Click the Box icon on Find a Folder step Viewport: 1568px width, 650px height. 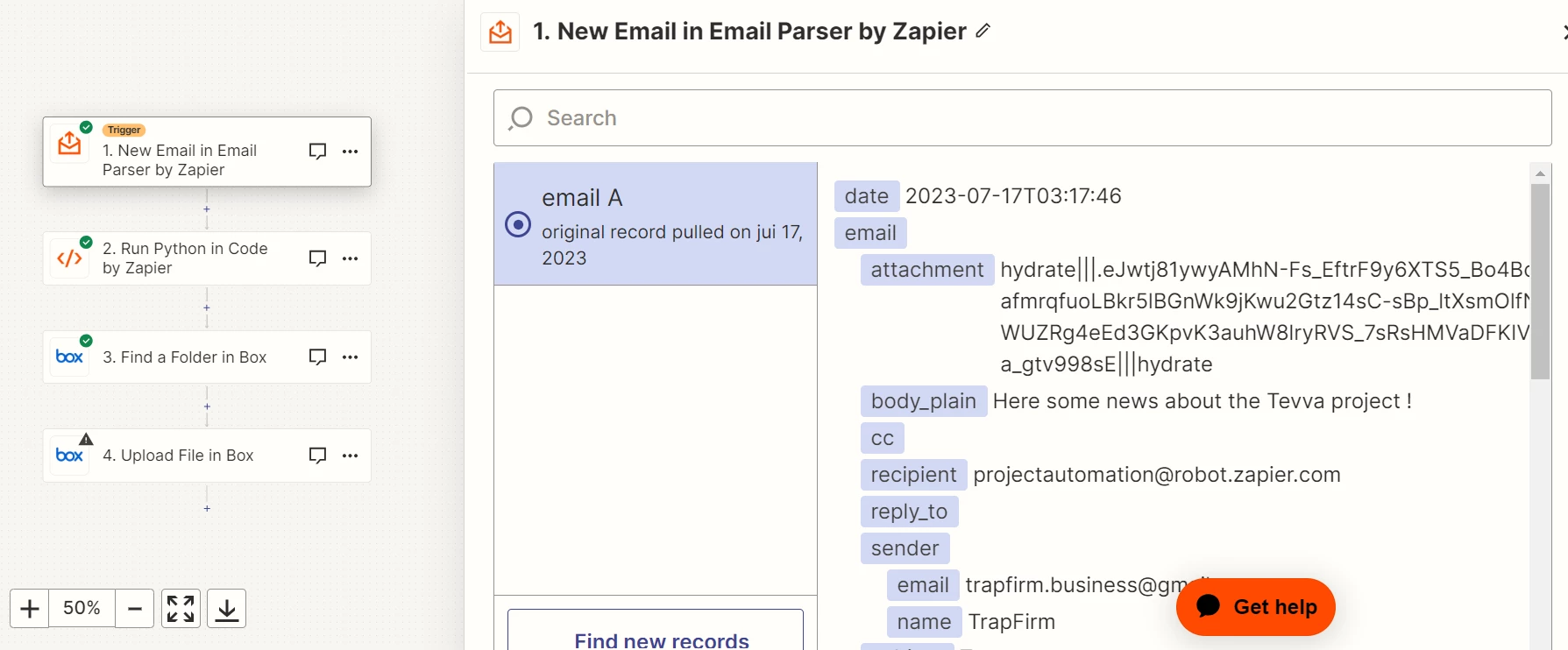click(69, 357)
